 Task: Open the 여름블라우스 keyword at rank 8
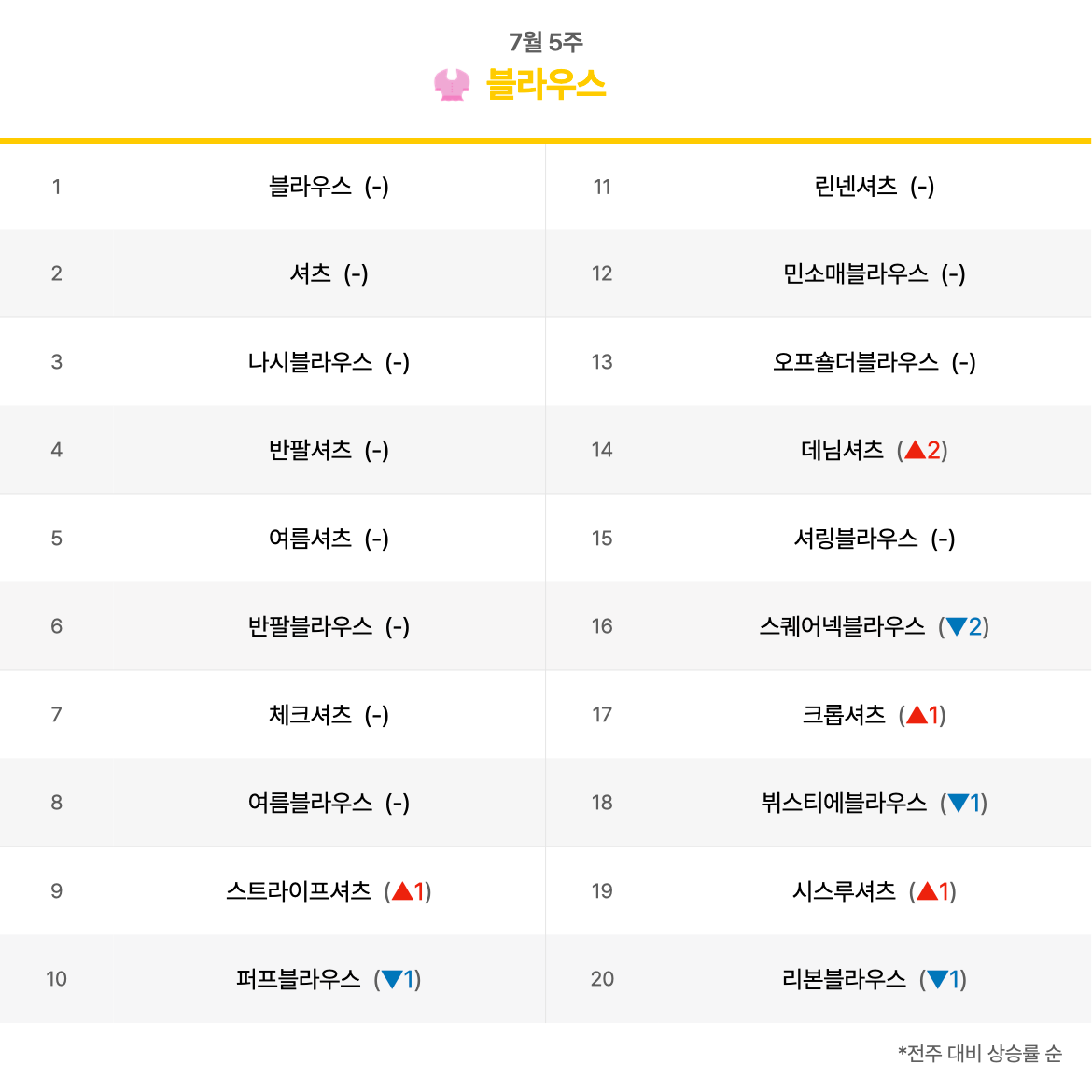[x=311, y=803]
